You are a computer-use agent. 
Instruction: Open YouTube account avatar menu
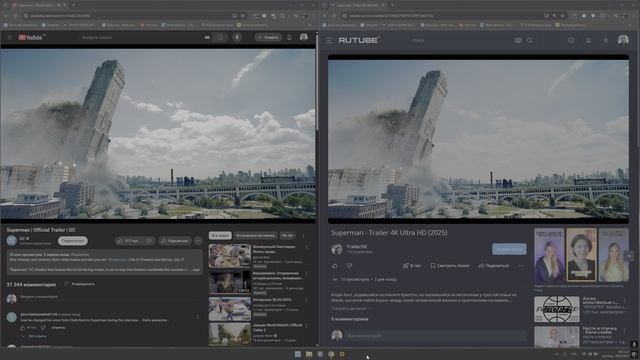[x=304, y=37]
